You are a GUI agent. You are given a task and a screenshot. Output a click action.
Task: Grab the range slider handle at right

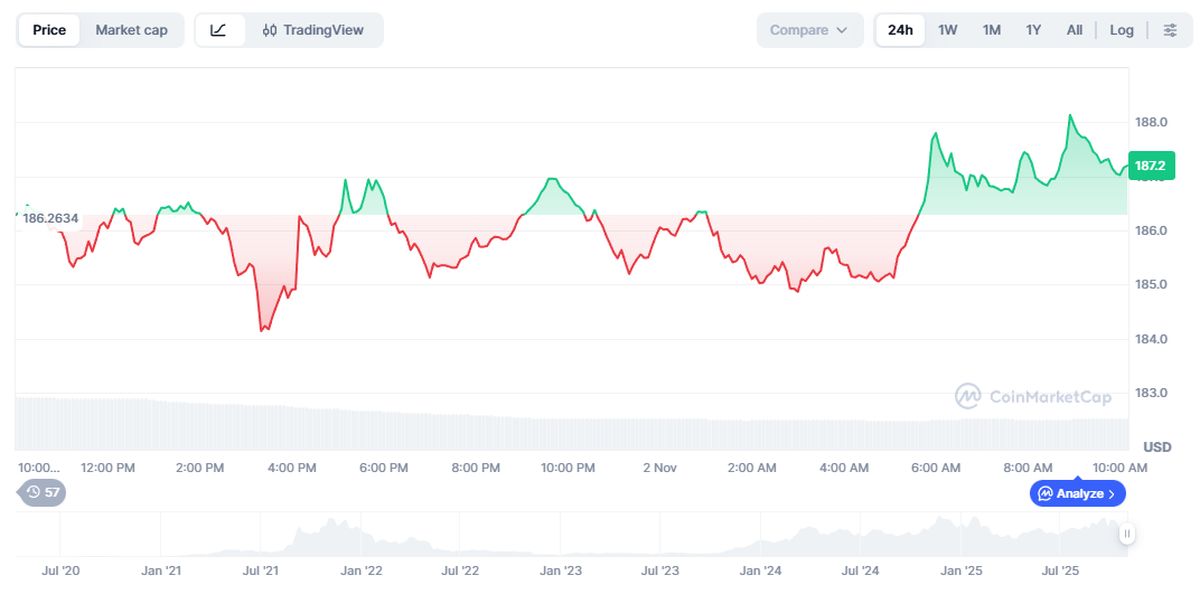[1127, 534]
